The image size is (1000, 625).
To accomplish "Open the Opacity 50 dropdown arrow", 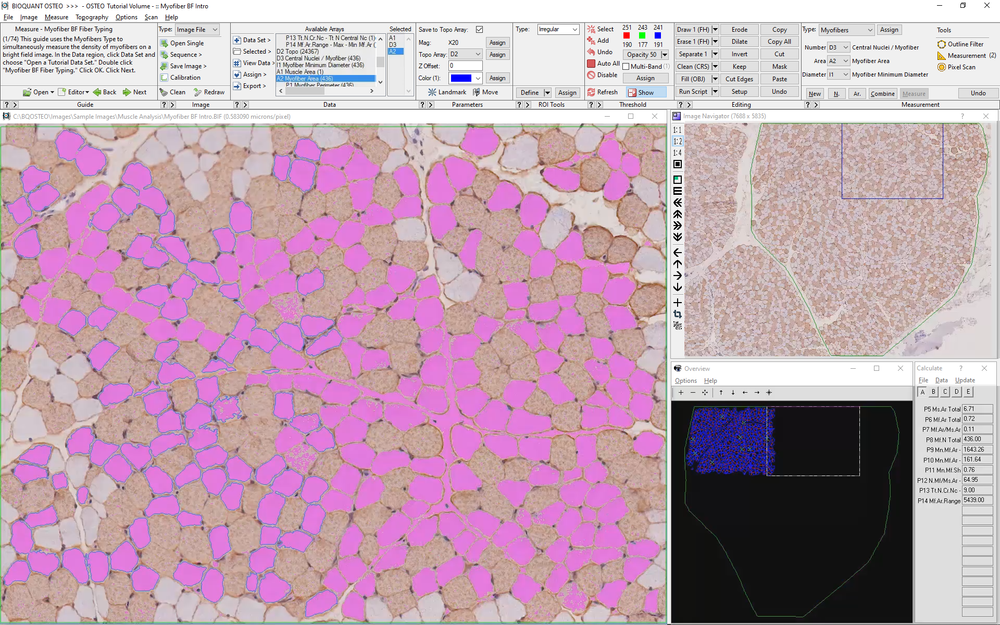I will pos(665,55).
